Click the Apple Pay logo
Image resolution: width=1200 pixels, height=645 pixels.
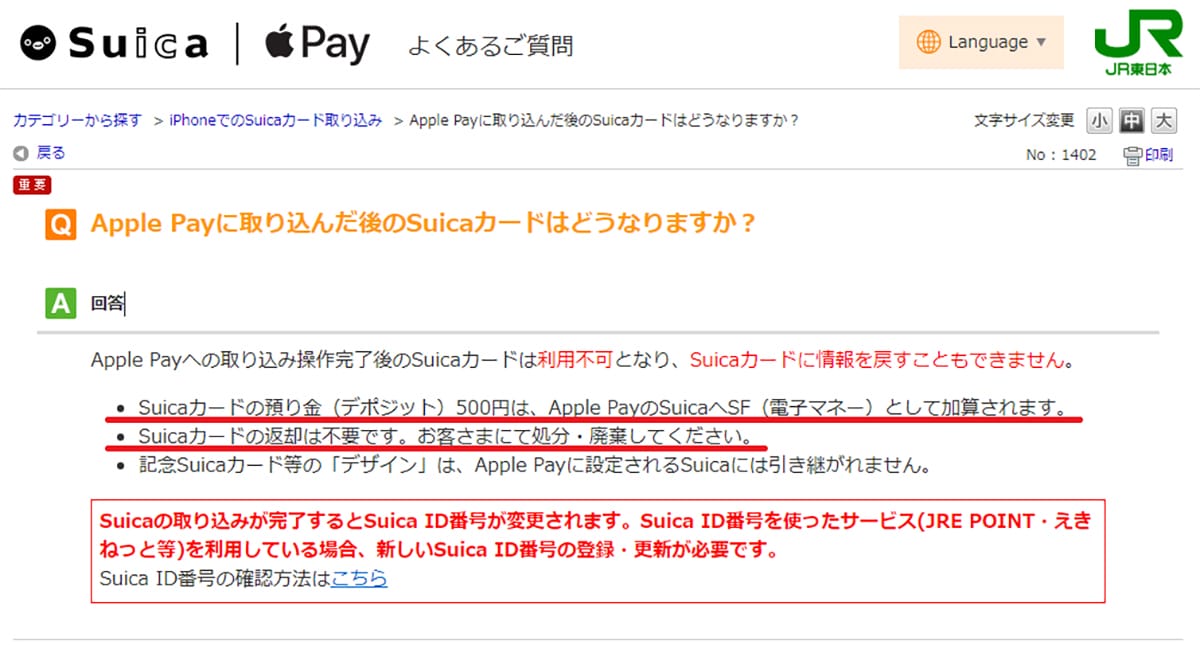(x=317, y=43)
